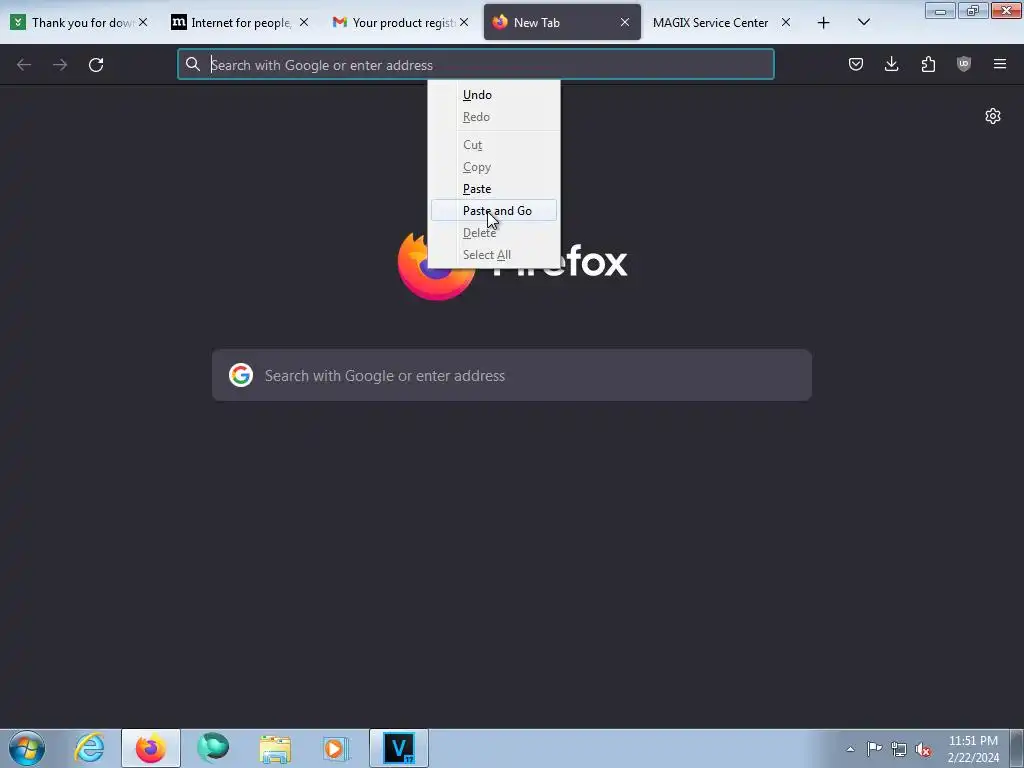Image resolution: width=1024 pixels, height=768 pixels.
Task: Choose Paste and Go in context menu
Action: coord(494,210)
